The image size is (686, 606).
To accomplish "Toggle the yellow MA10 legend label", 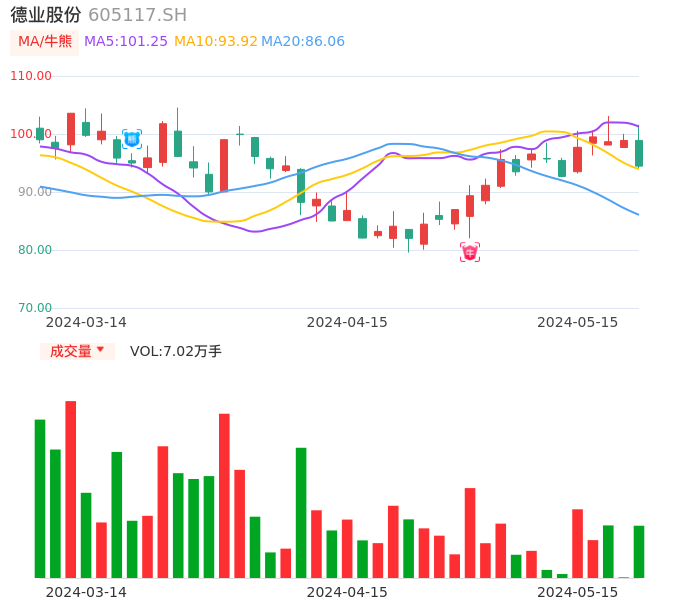I will point(215,42).
